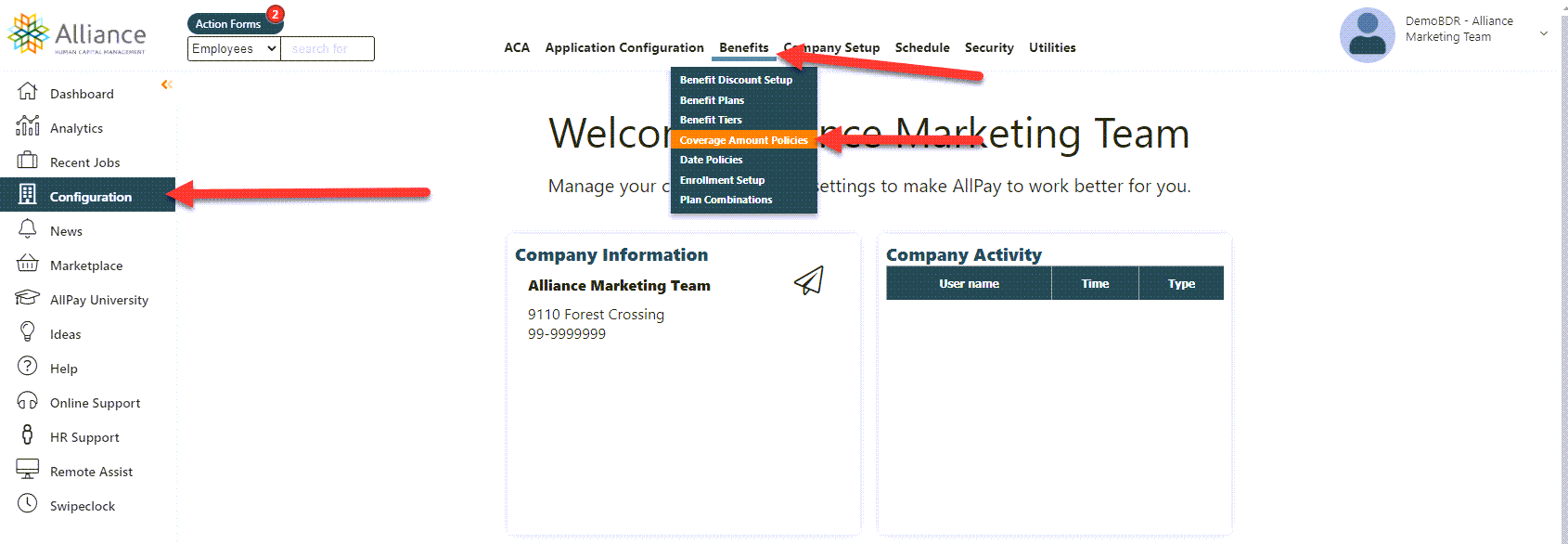Click the Remote Assist monitor icon
1568x544 pixels.
(28, 469)
